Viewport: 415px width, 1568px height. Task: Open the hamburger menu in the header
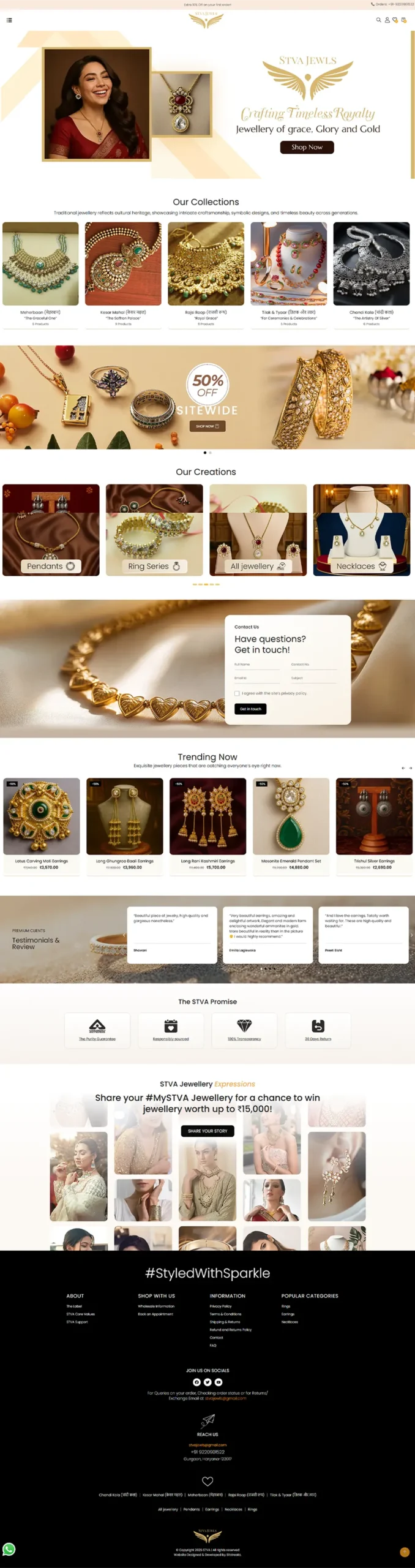pos(9,20)
